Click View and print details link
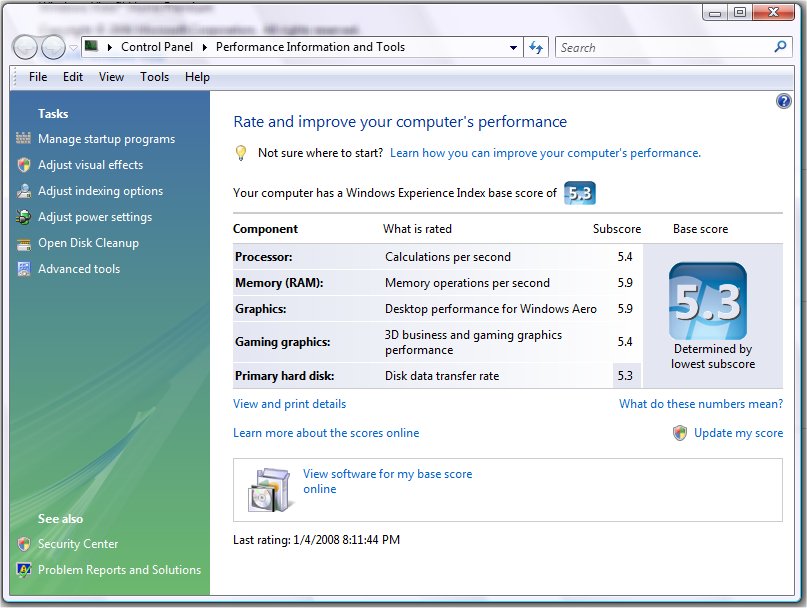The height and width of the screenshot is (608, 807). pyautogui.click(x=289, y=404)
